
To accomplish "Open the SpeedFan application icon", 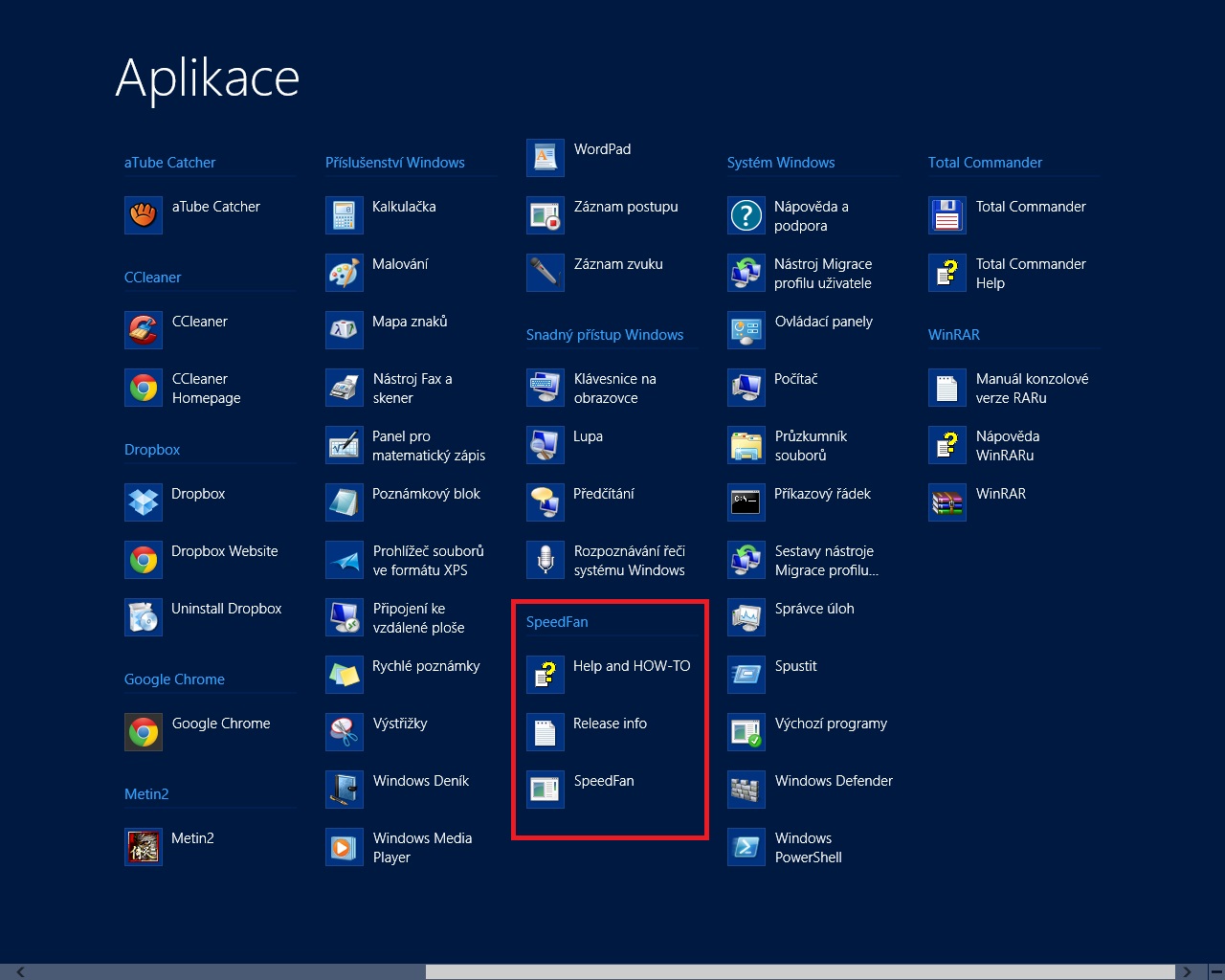I will (546, 790).
